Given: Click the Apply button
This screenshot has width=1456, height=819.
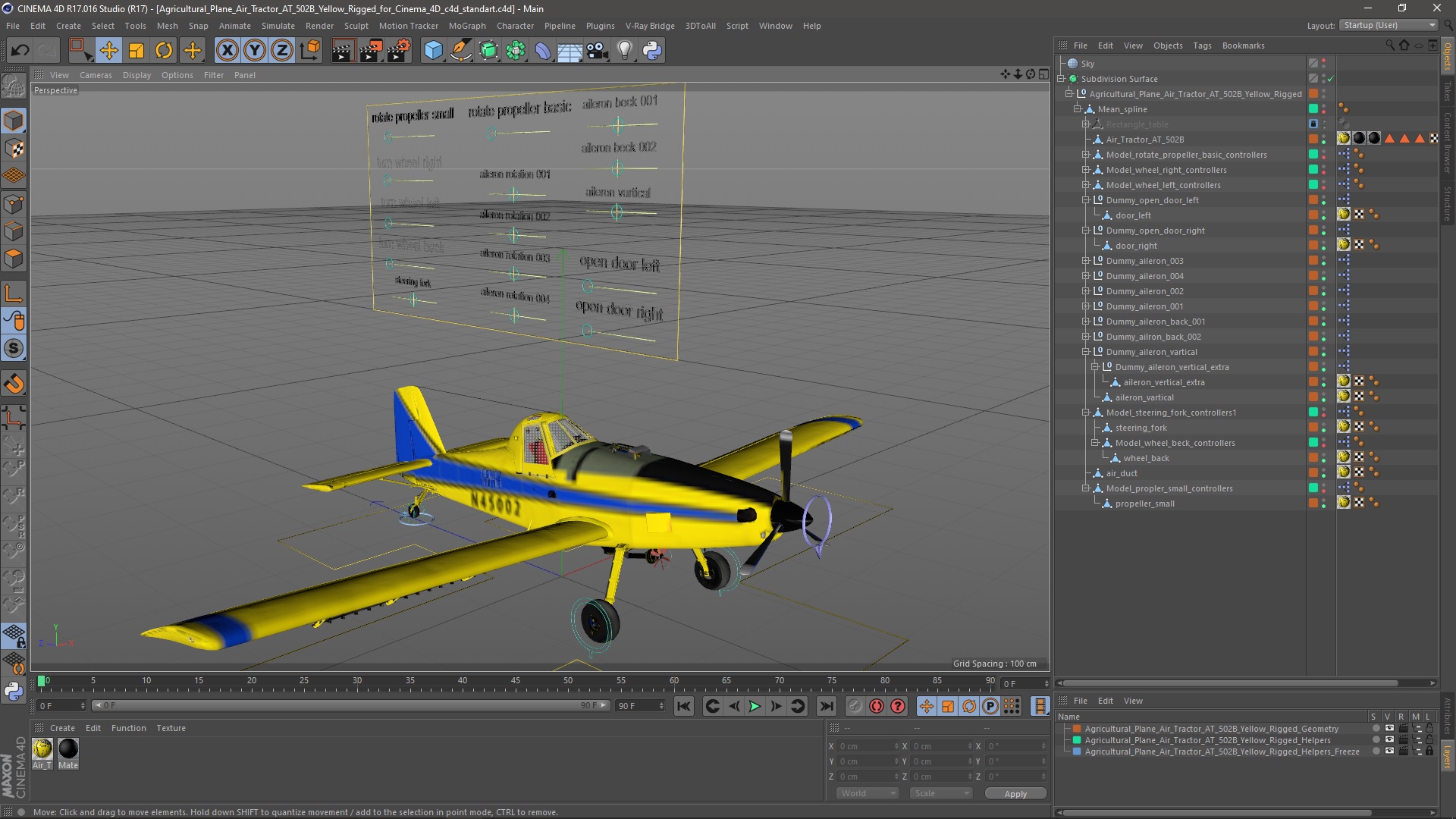Looking at the screenshot, I should pos(1015,793).
